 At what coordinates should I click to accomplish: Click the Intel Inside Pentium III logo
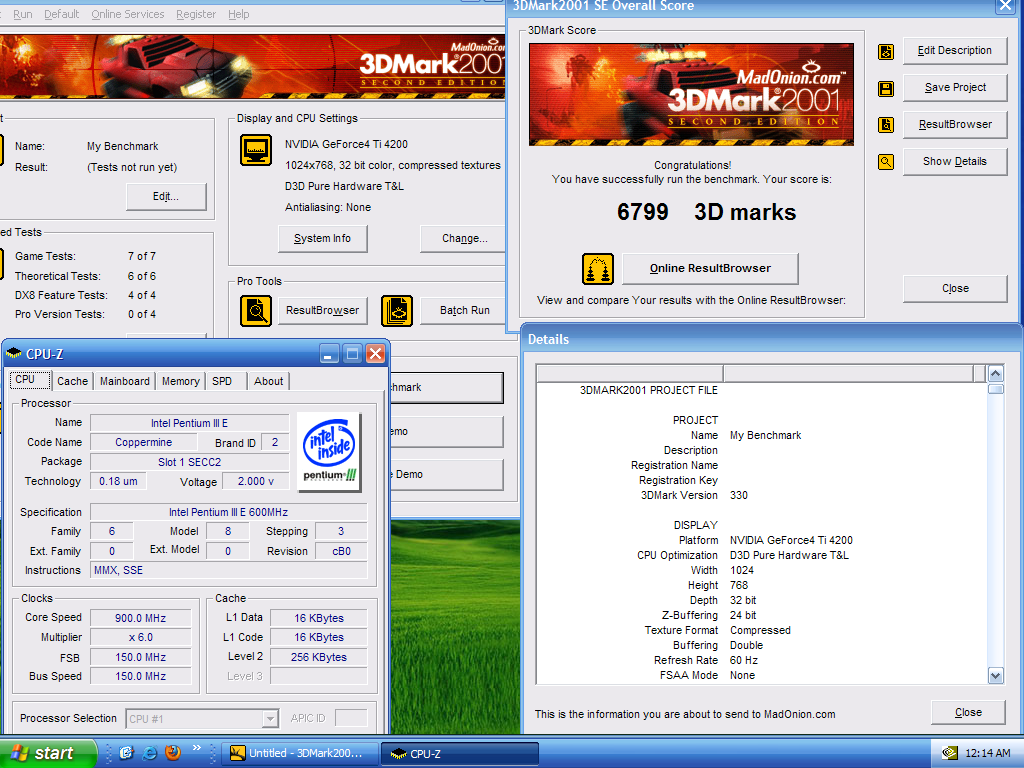(x=329, y=451)
